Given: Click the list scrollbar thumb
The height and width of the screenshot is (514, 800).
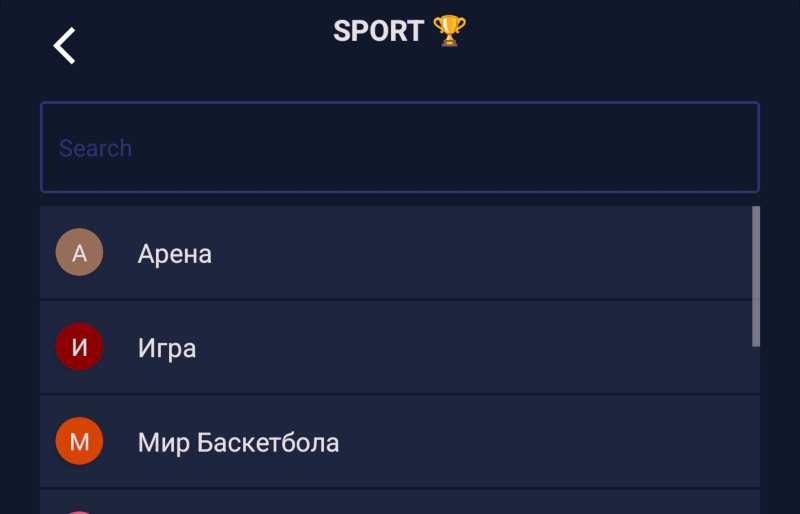Looking at the screenshot, I should [755, 276].
